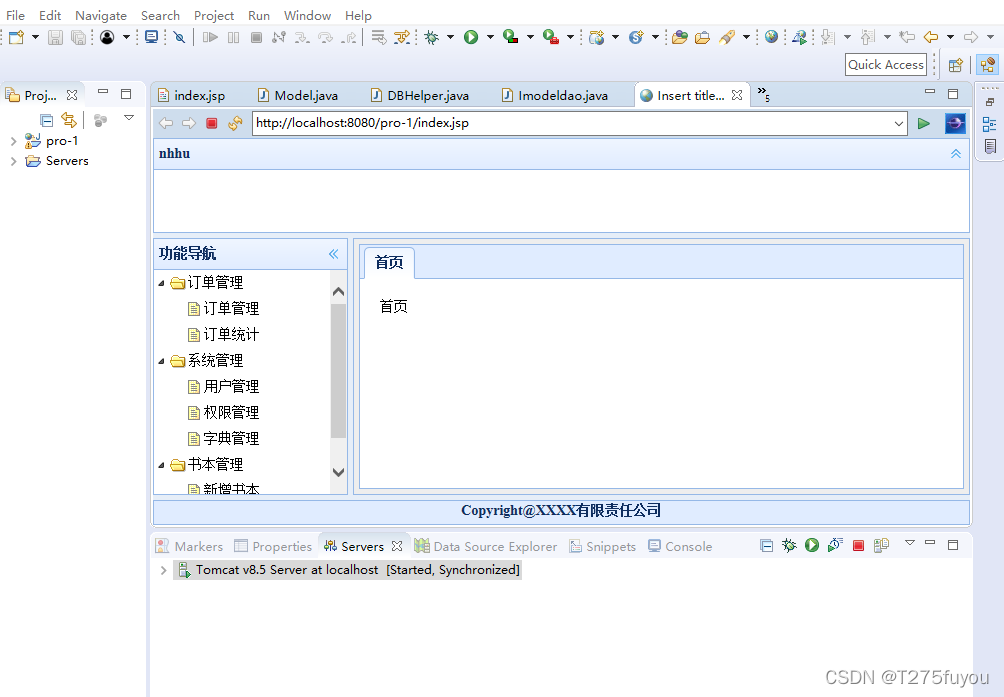Screen dimensions: 1004x697
Task: Show hidden editor tabs list (»5)
Action: pyautogui.click(x=763, y=94)
